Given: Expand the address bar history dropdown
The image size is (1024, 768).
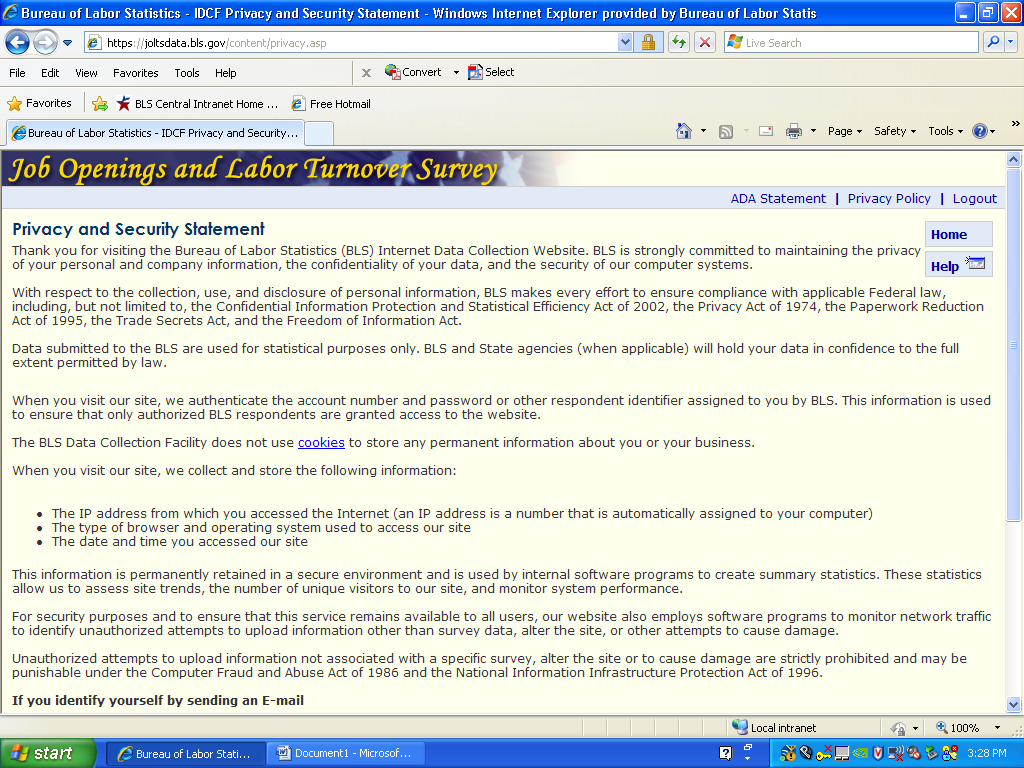Looking at the screenshot, I should 625,43.
